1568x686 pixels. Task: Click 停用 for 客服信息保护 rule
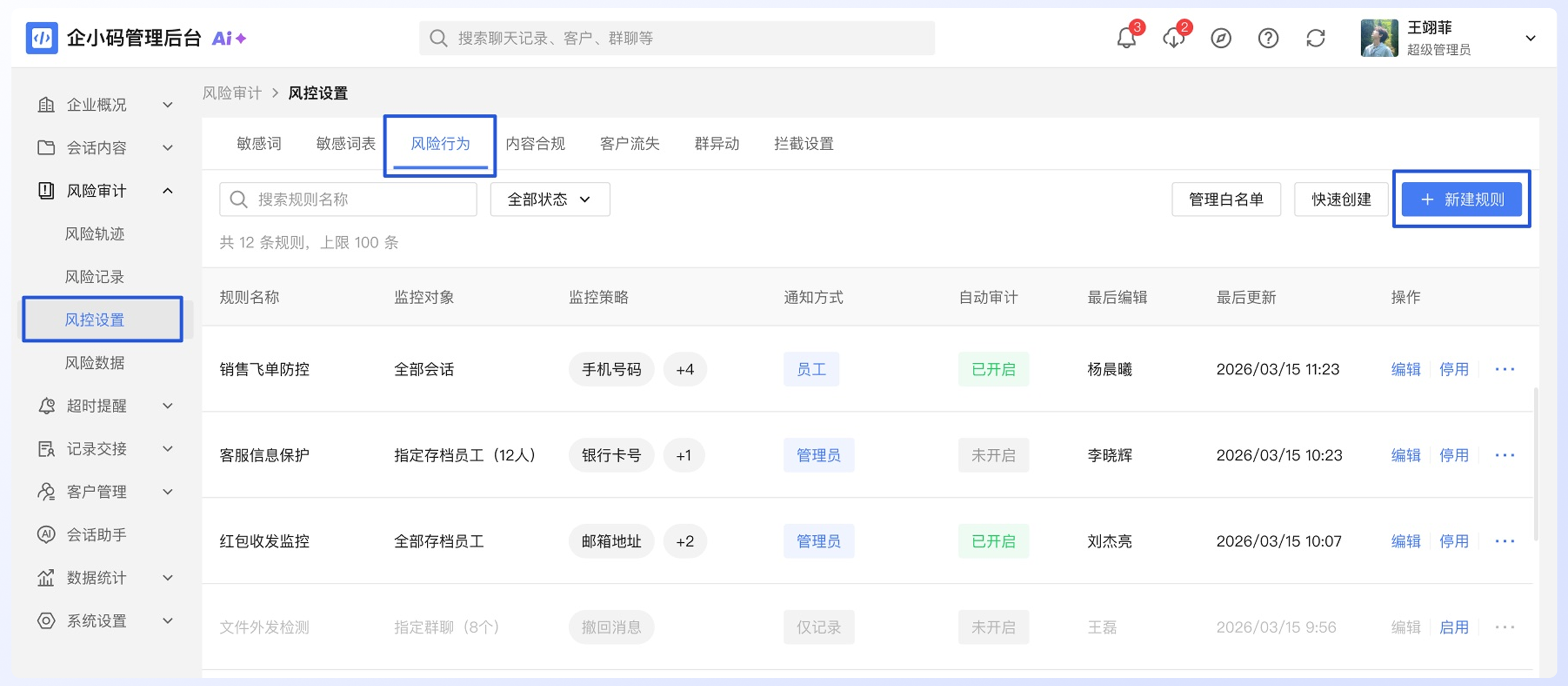point(1454,455)
